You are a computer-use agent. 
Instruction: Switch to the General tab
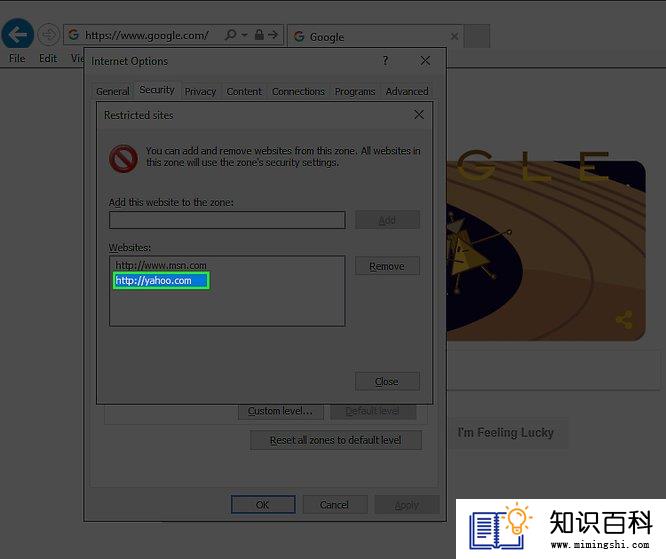[x=113, y=91]
